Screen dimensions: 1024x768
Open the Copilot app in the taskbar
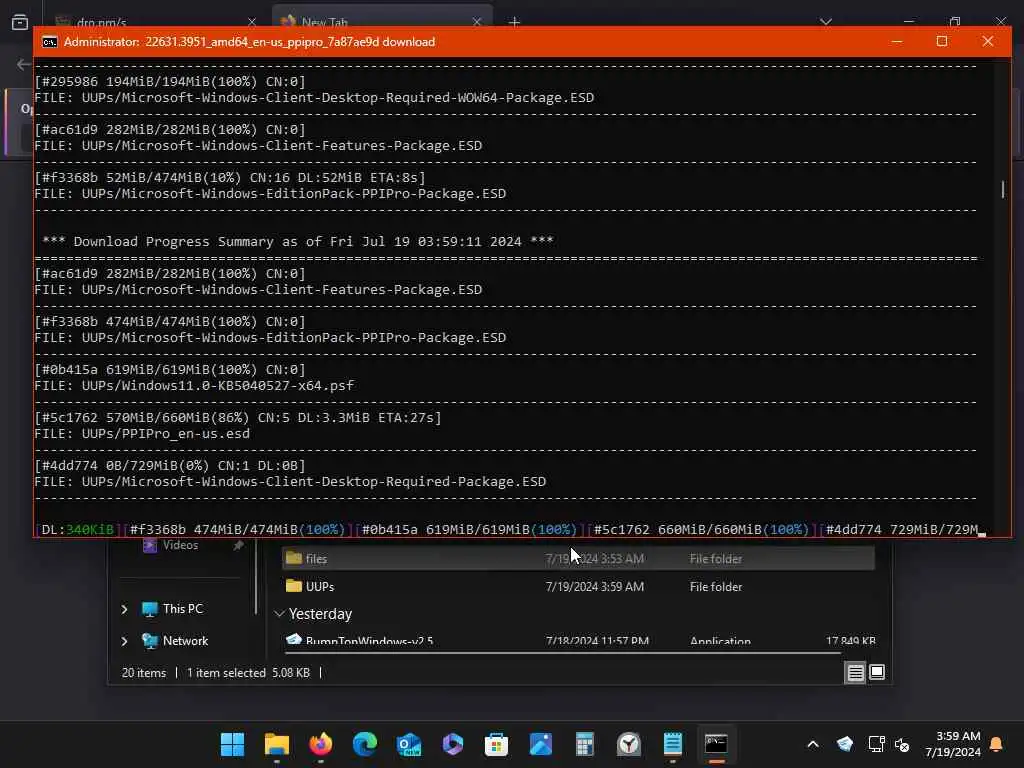click(453, 744)
